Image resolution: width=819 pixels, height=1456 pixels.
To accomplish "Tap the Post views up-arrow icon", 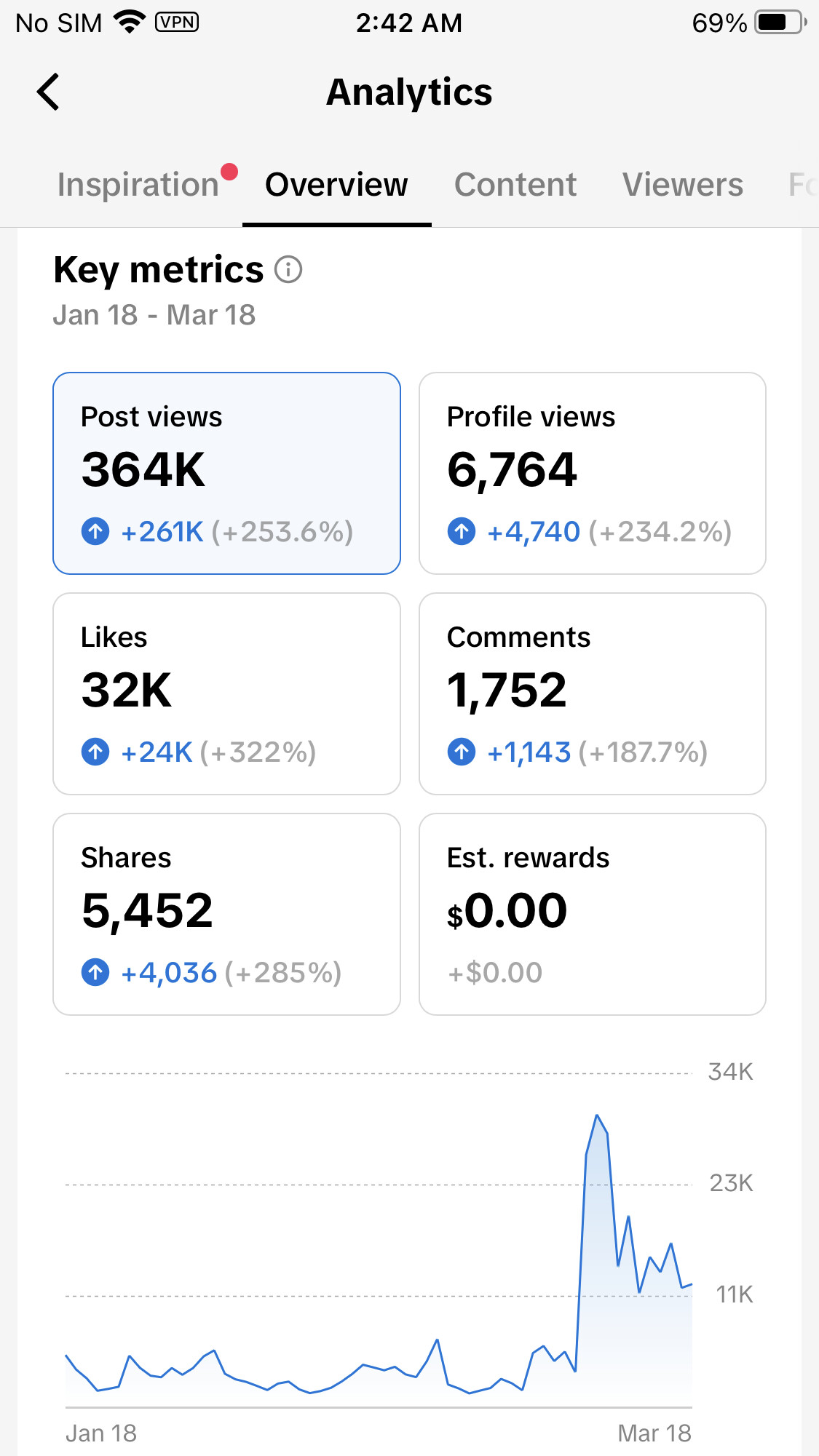I will [95, 531].
